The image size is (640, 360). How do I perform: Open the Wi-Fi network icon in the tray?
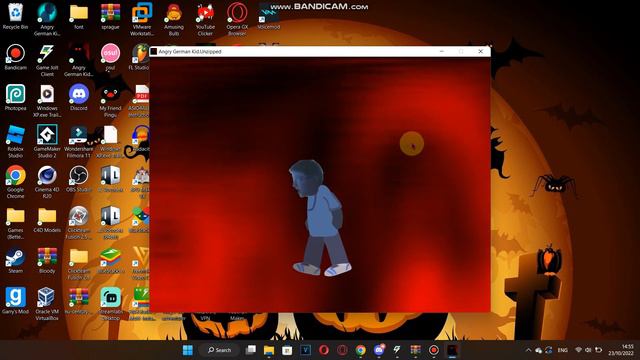[x=578, y=350]
